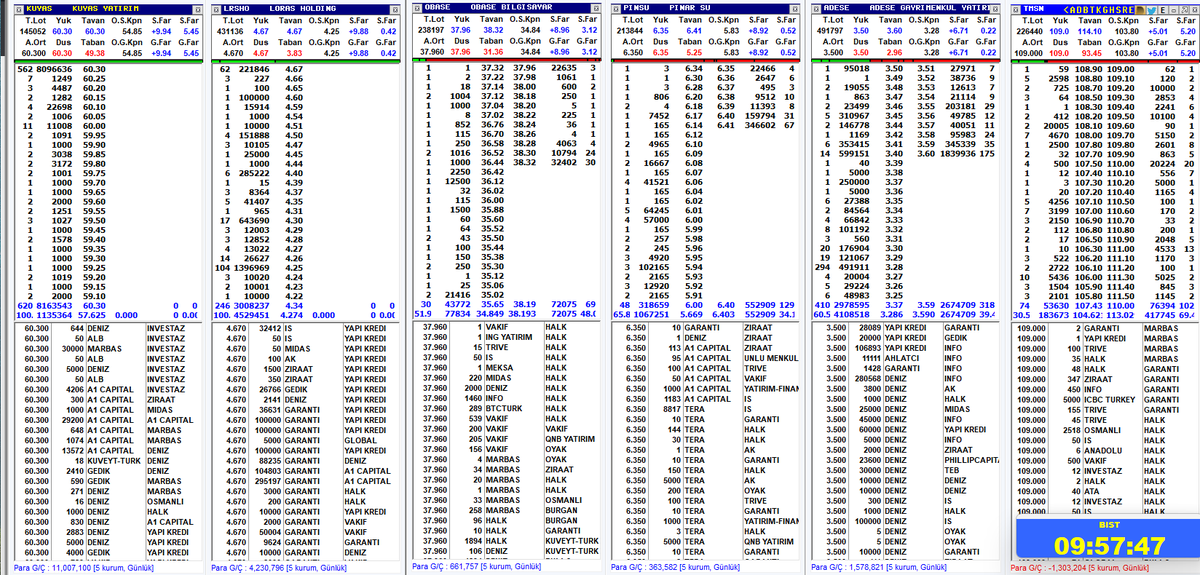
Task: Click Para G/Ç 11,007,100 status under KUYAS
Action: click(82, 569)
